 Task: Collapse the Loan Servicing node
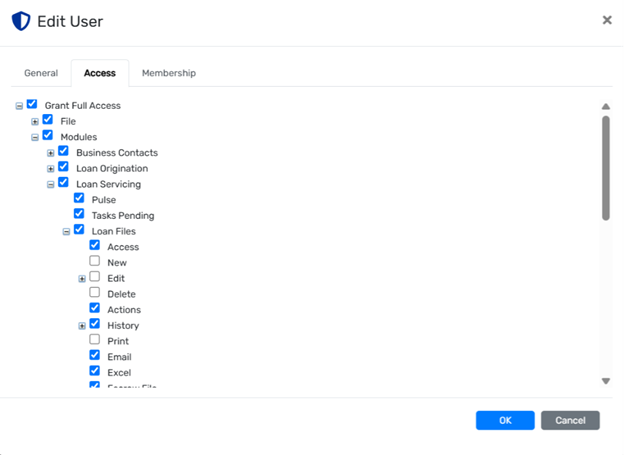coord(51,184)
